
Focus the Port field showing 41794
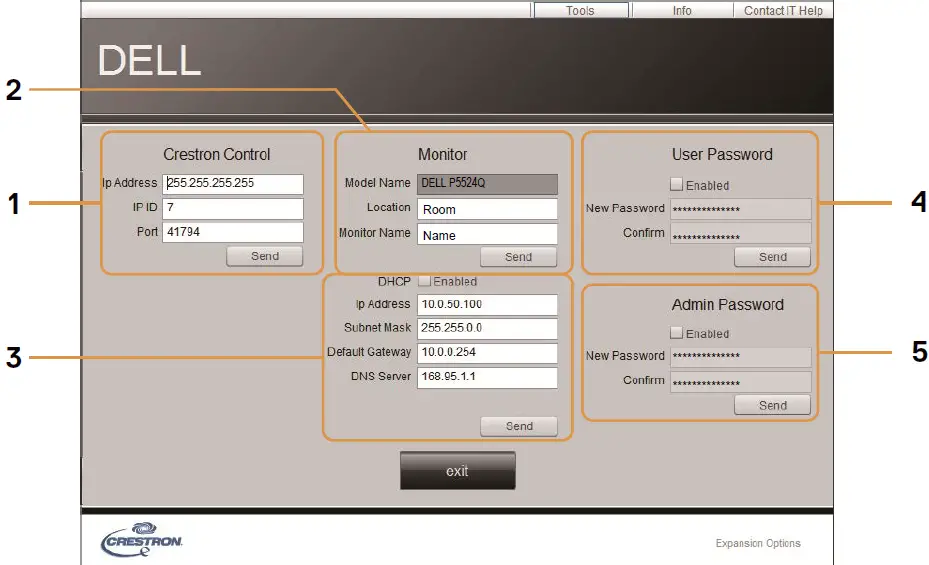coord(233,232)
